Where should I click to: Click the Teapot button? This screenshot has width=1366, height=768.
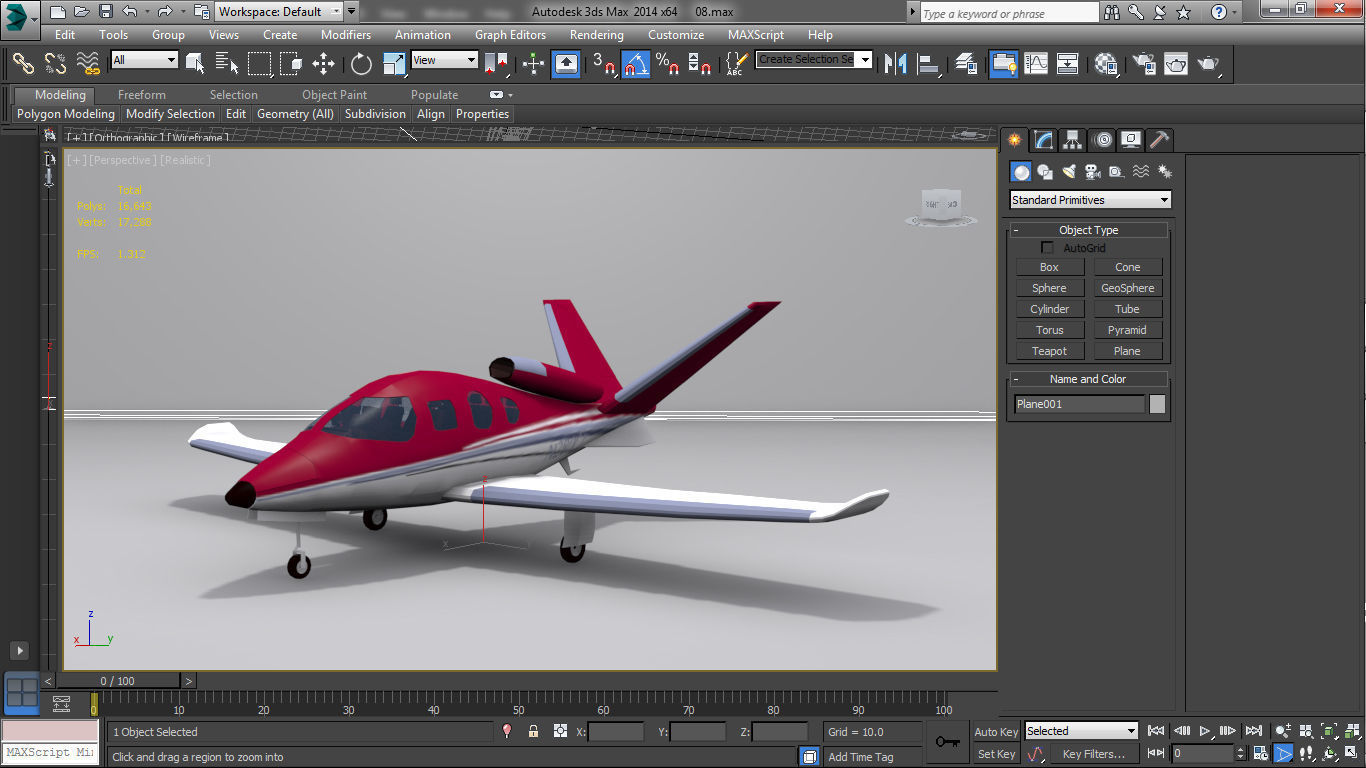[1049, 351]
